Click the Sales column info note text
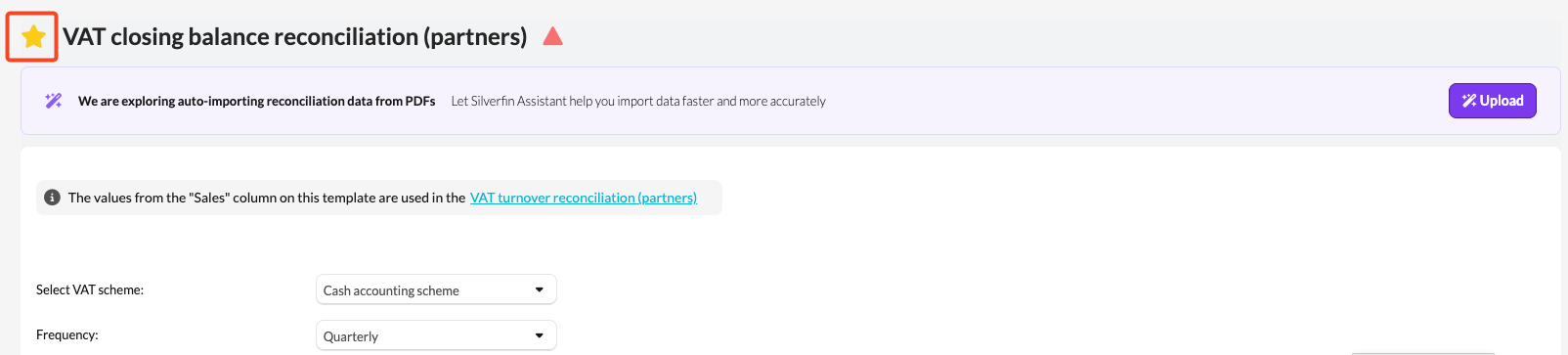This screenshot has height=355, width=1568. (267, 198)
